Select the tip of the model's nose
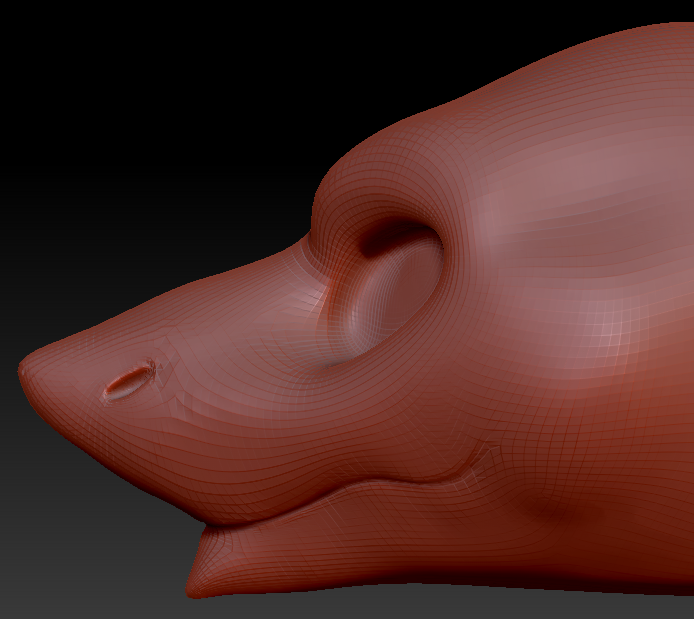 pyautogui.click(x=26, y=368)
